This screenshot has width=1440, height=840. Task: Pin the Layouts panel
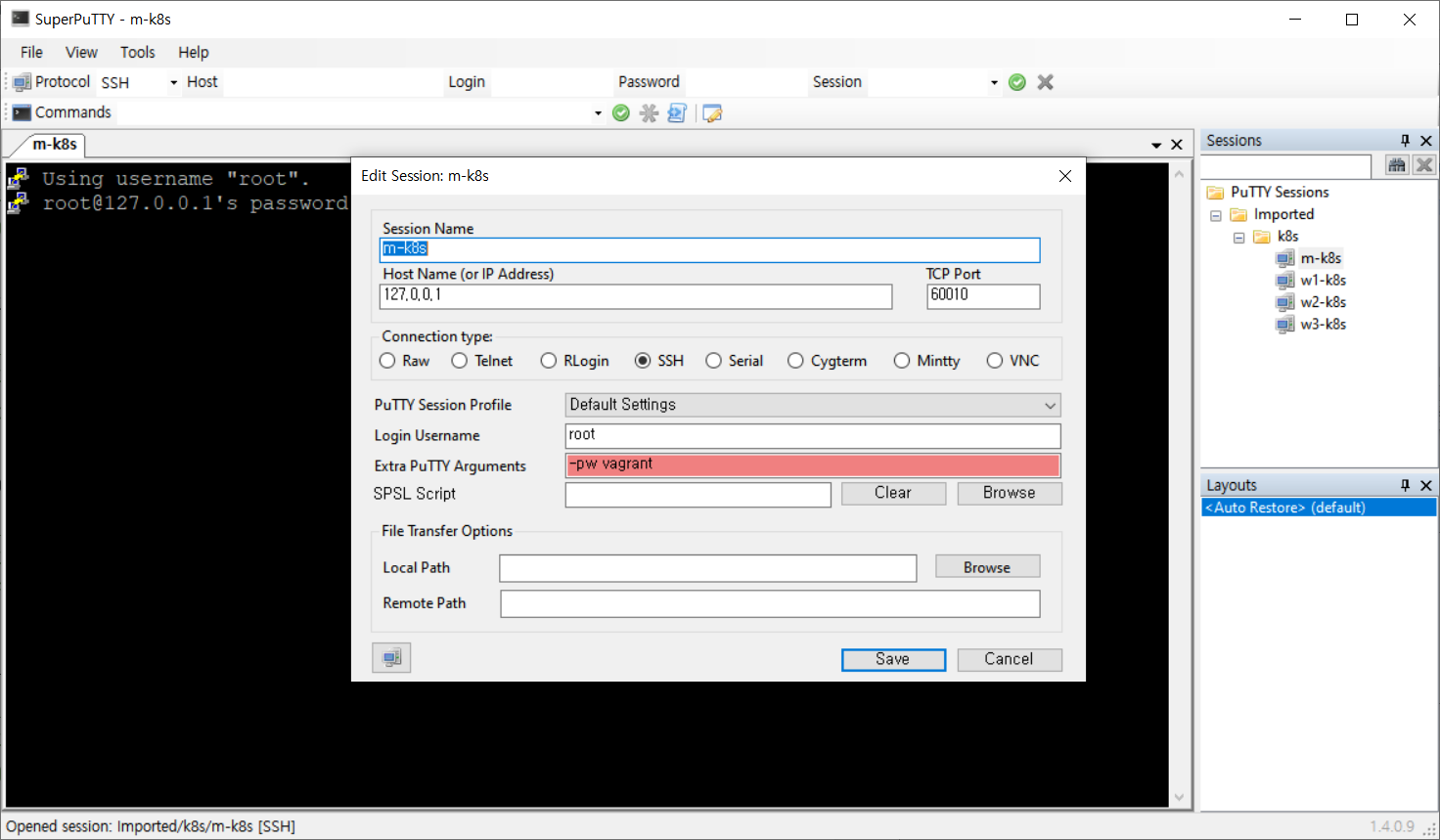[x=1405, y=485]
